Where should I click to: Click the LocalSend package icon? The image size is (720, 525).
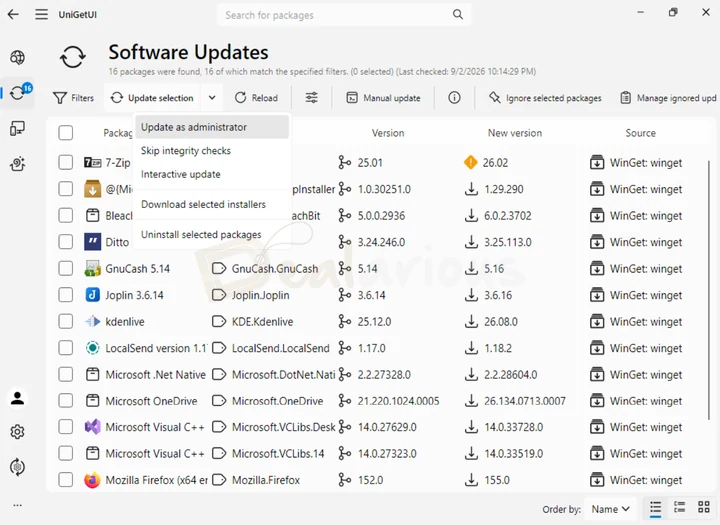[x=92, y=348]
